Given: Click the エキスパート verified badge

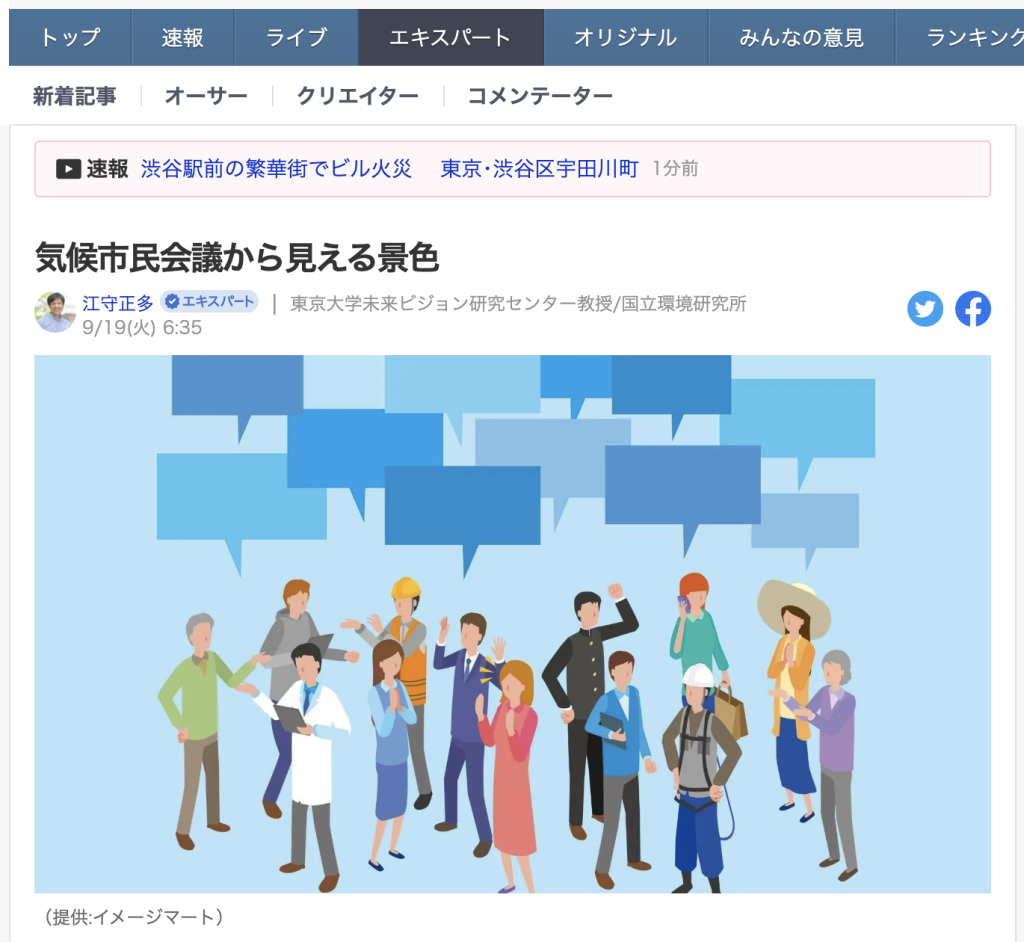Looking at the screenshot, I should 209,302.
